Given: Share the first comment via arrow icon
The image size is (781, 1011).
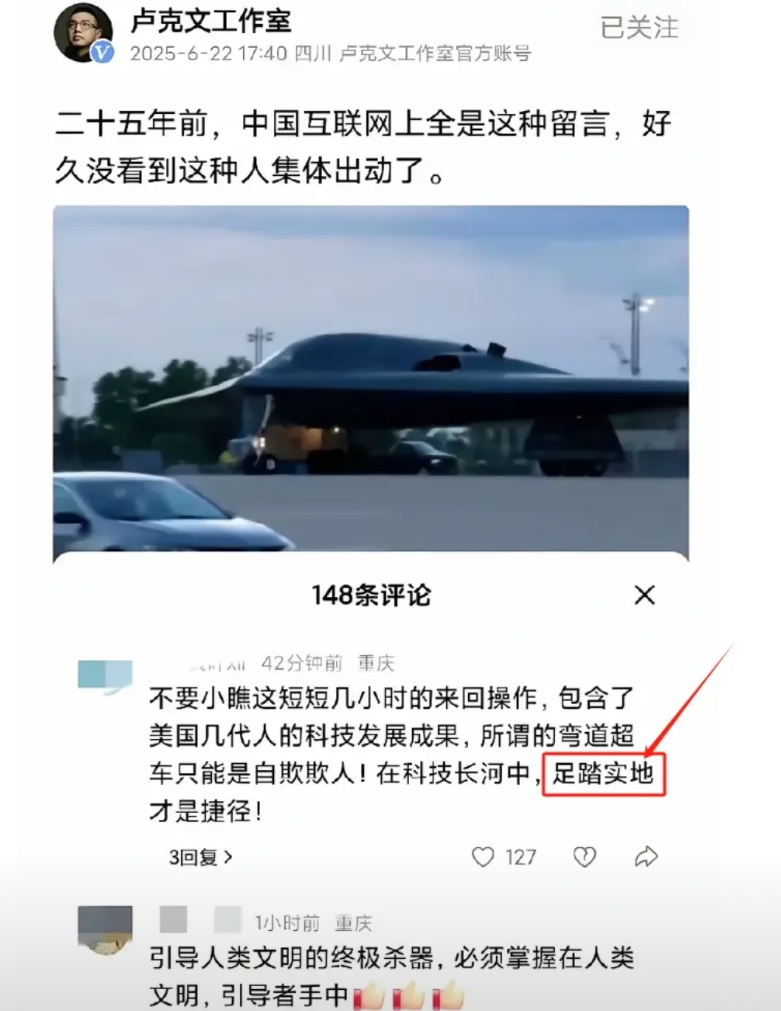Looking at the screenshot, I should pos(646,857).
